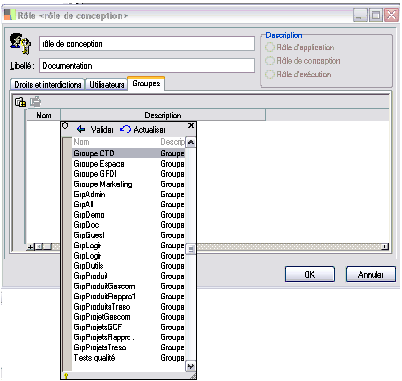
Task: Click the small yellow icon at popup bottom-left
Action: tap(66, 376)
